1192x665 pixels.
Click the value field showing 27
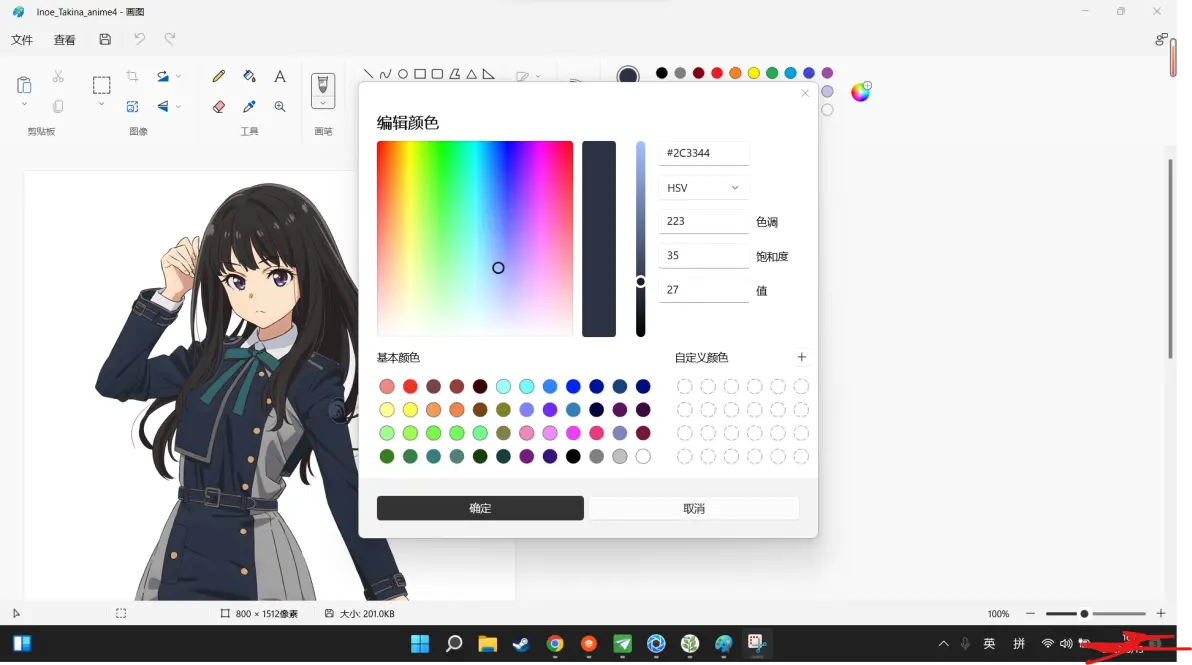coord(703,290)
